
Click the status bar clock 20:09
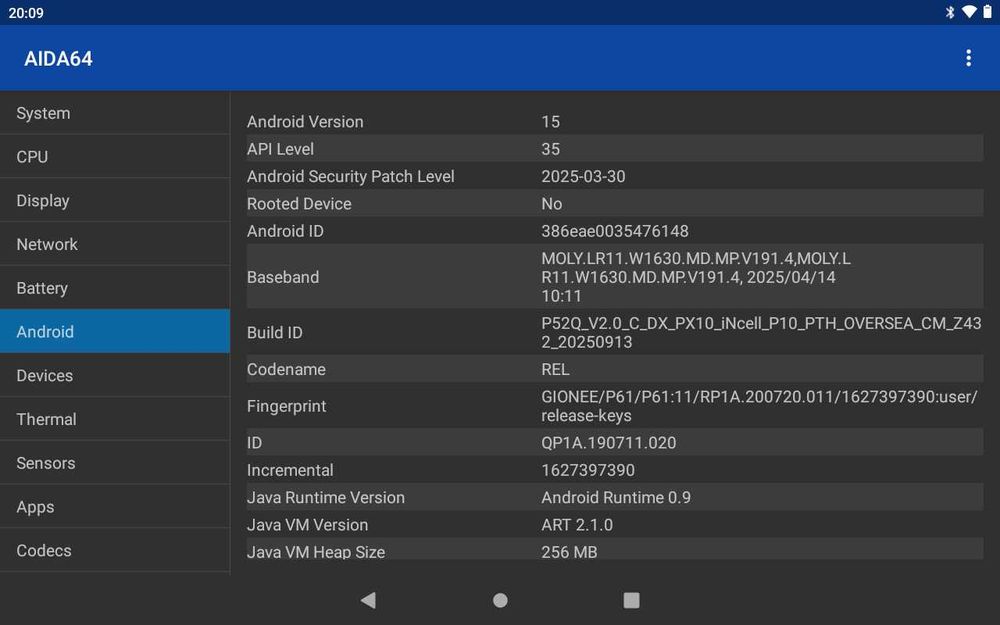[x=26, y=13]
